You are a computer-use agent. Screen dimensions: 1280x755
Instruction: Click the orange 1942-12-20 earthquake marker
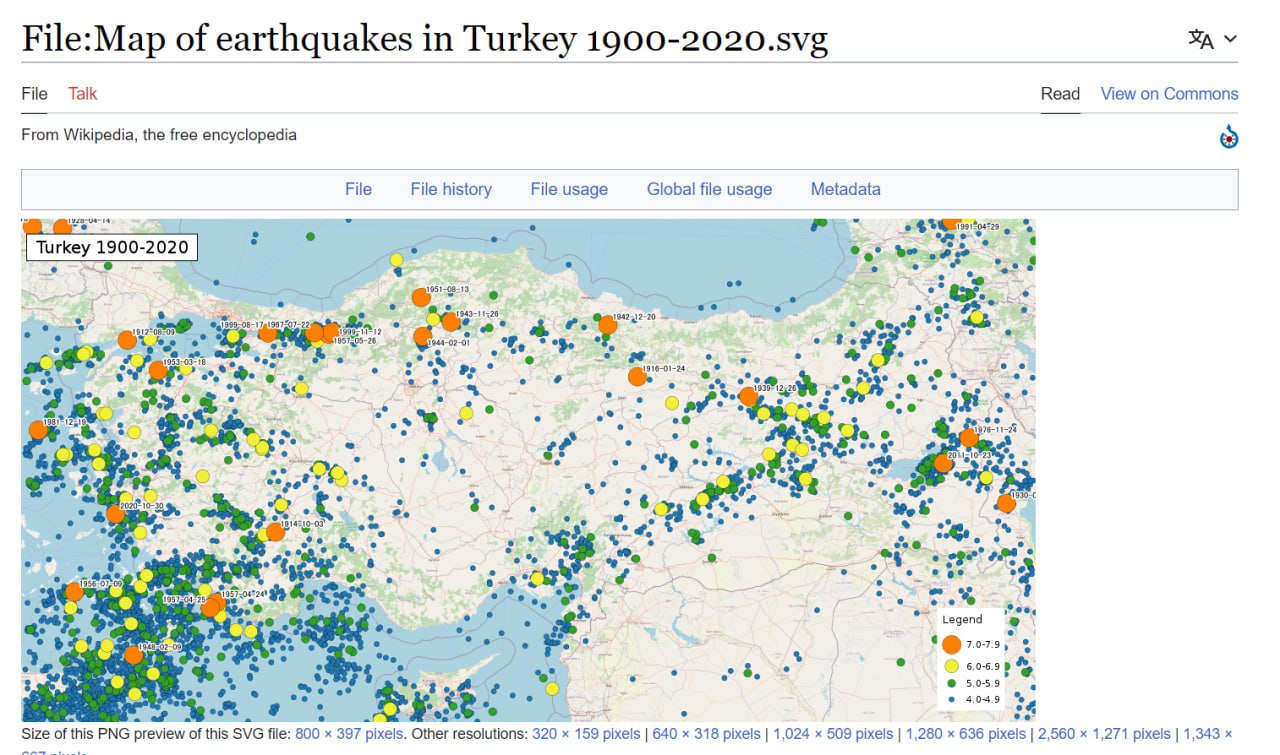click(608, 325)
